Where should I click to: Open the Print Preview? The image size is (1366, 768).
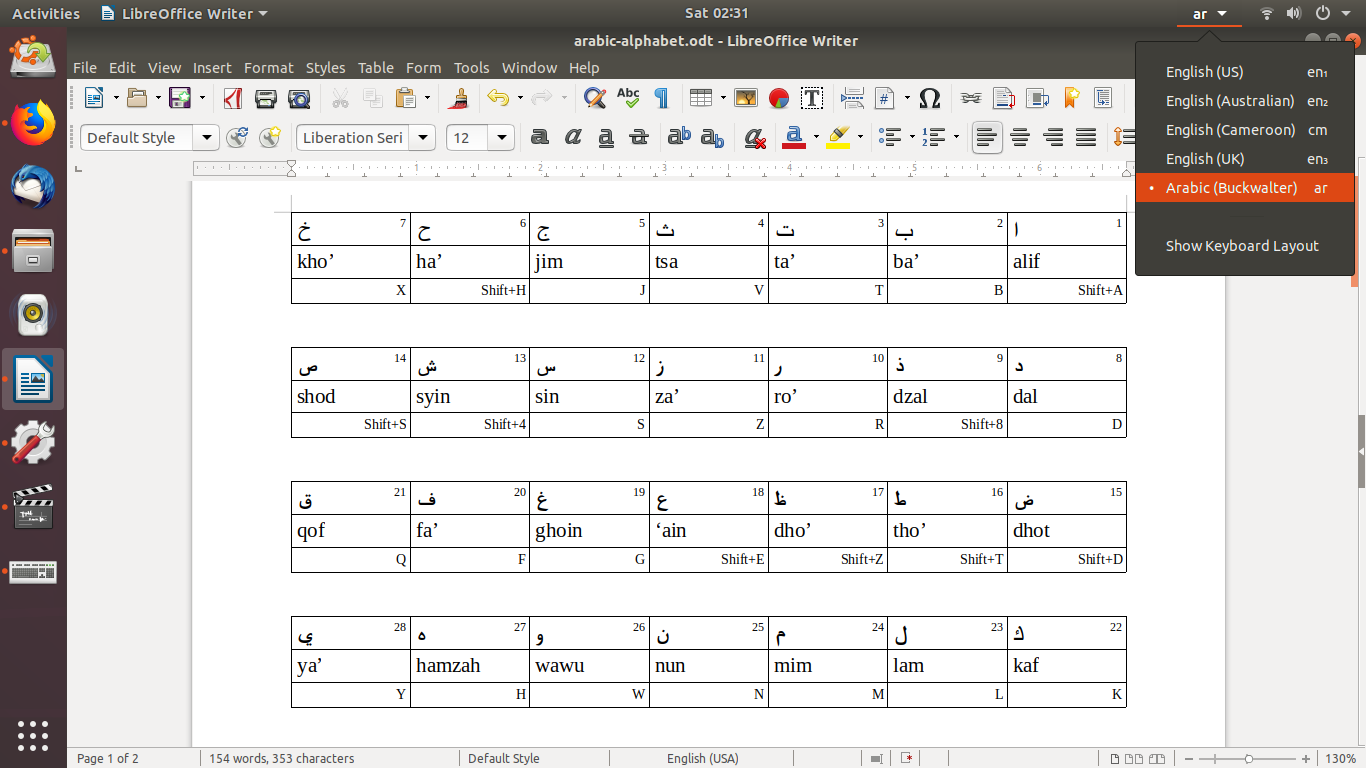click(299, 98)
